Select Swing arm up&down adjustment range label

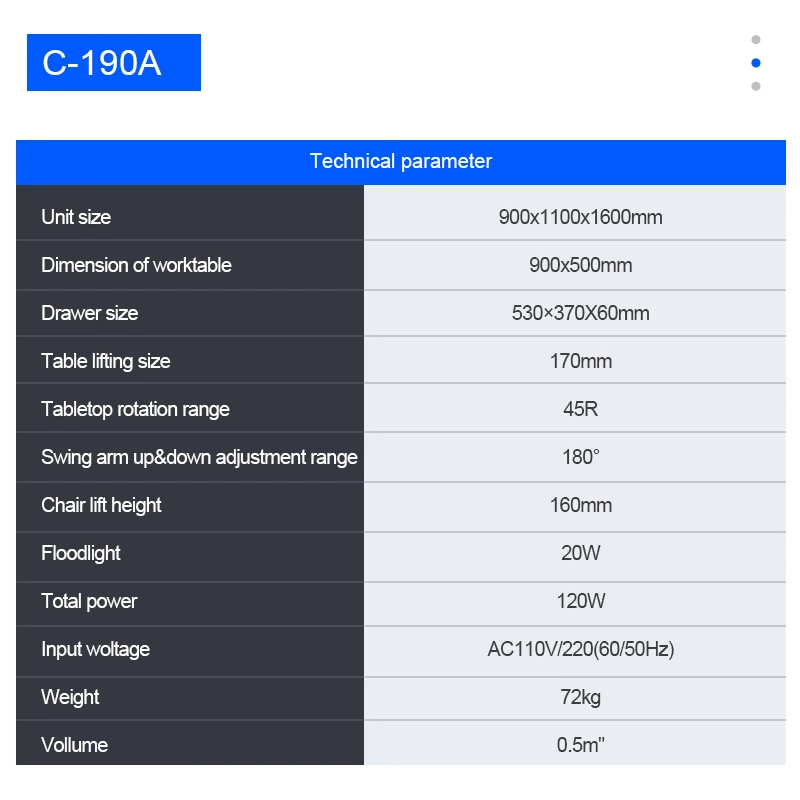coord(199,457)
